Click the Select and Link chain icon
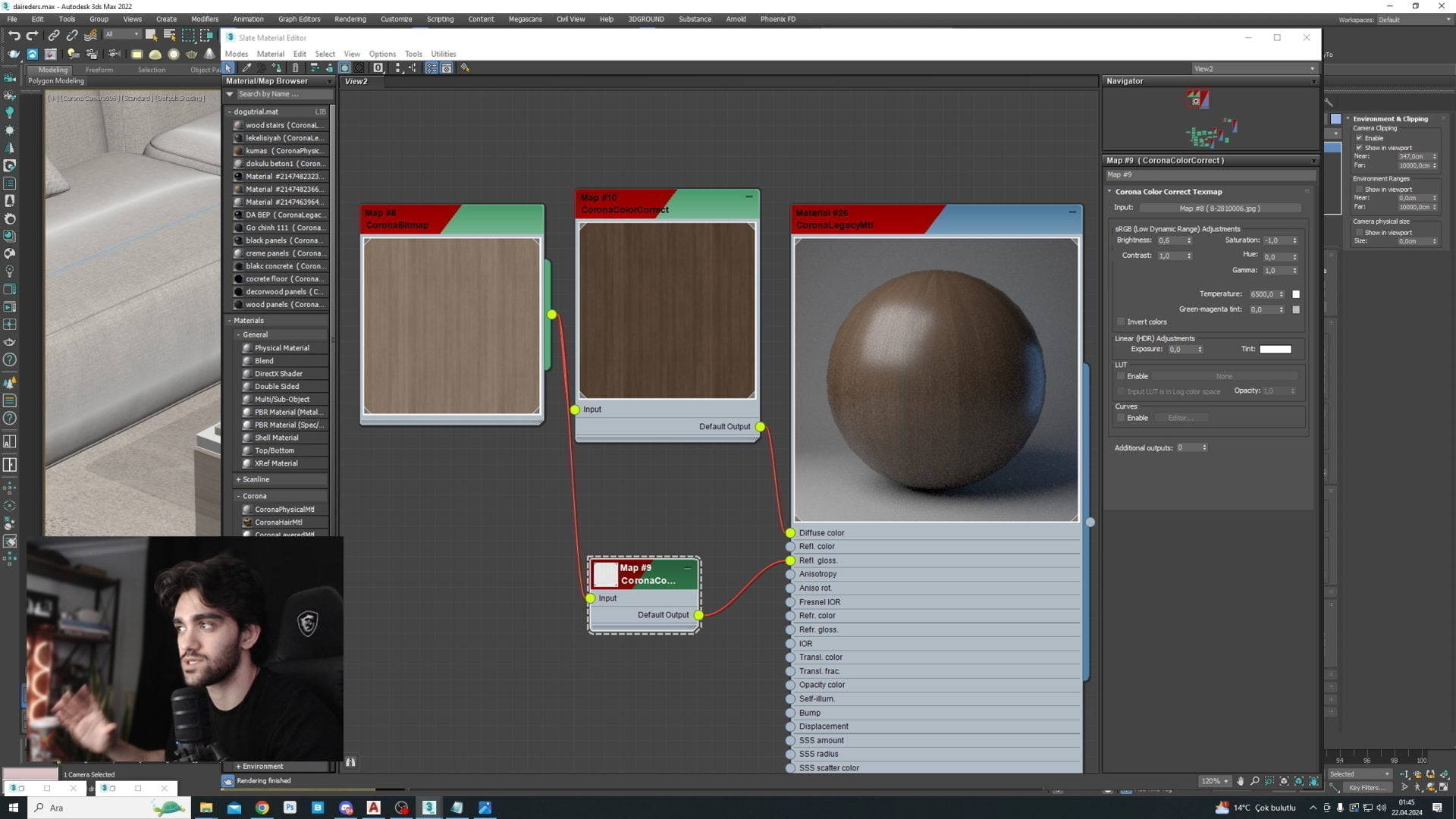Viewport: 1456px width, 819px height. 54,35
